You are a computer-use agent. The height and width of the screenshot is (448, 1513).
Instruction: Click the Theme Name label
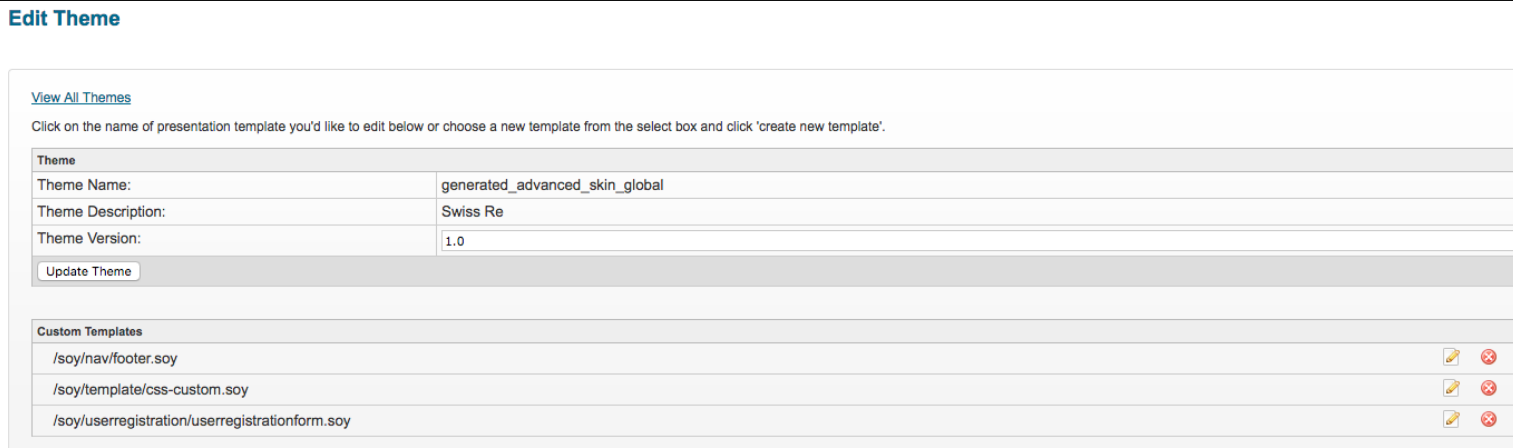84,185
